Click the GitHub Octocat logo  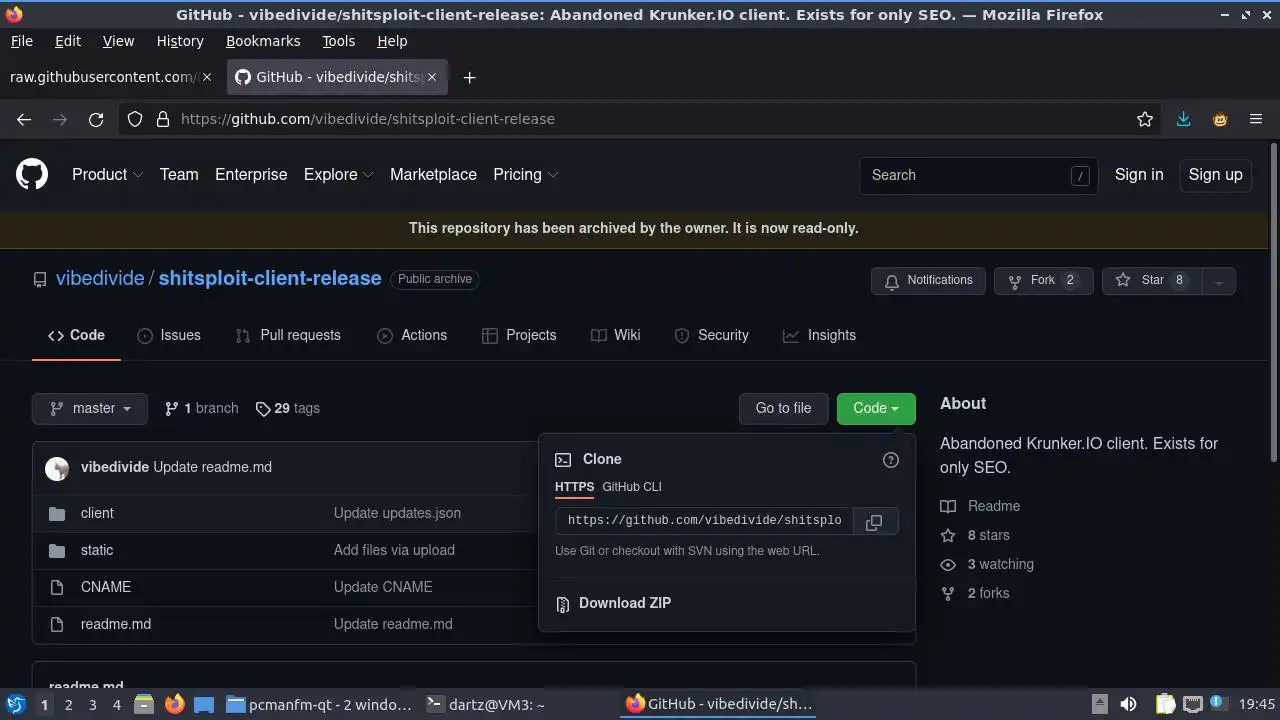[x=32, y=175]
